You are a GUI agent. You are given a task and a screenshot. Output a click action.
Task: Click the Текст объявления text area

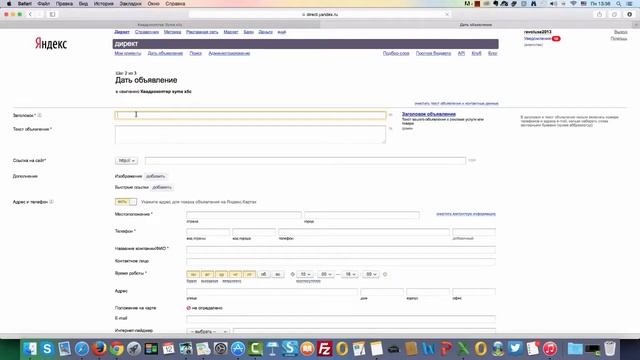[250, 134]
